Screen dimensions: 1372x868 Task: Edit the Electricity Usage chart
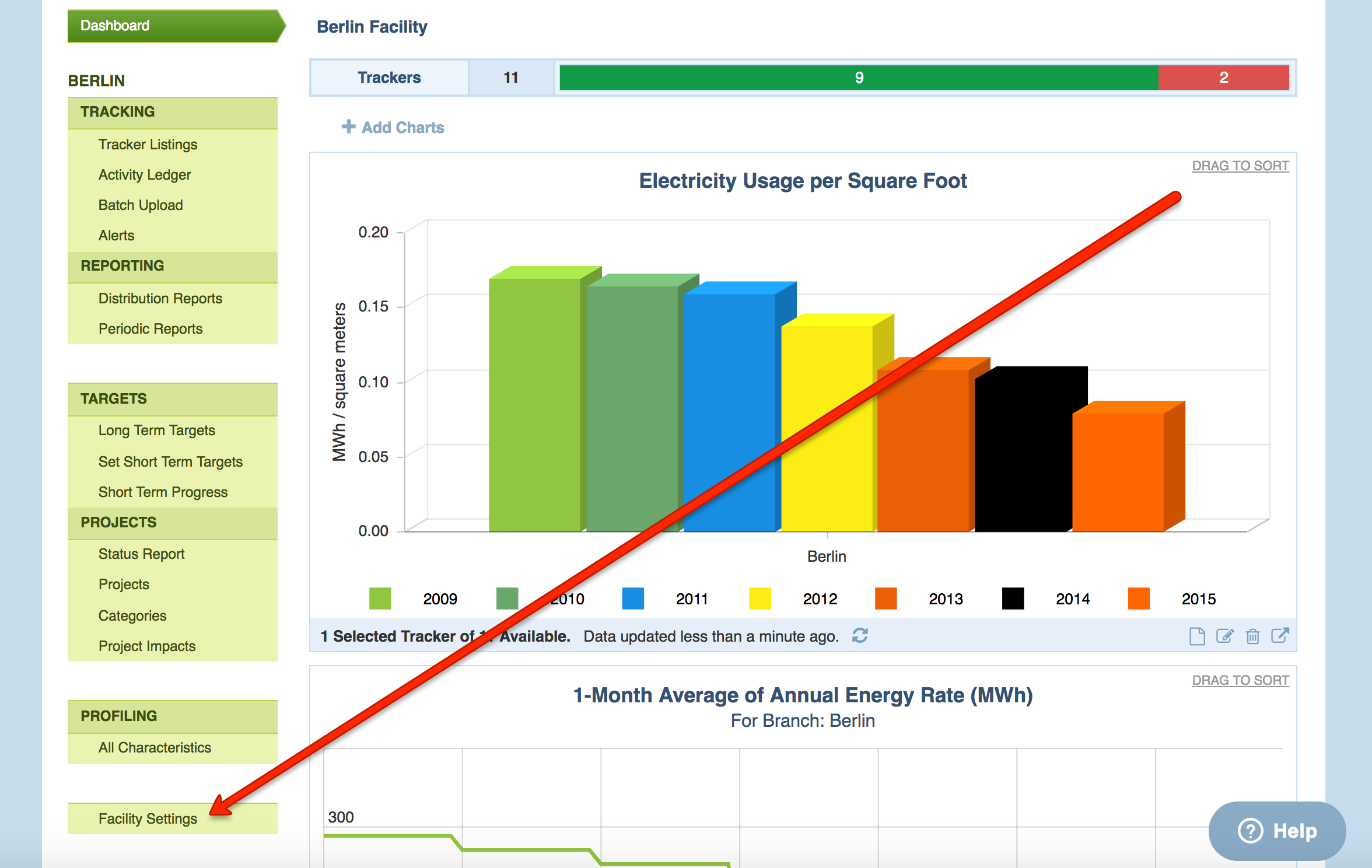[x=1224, y=636]
